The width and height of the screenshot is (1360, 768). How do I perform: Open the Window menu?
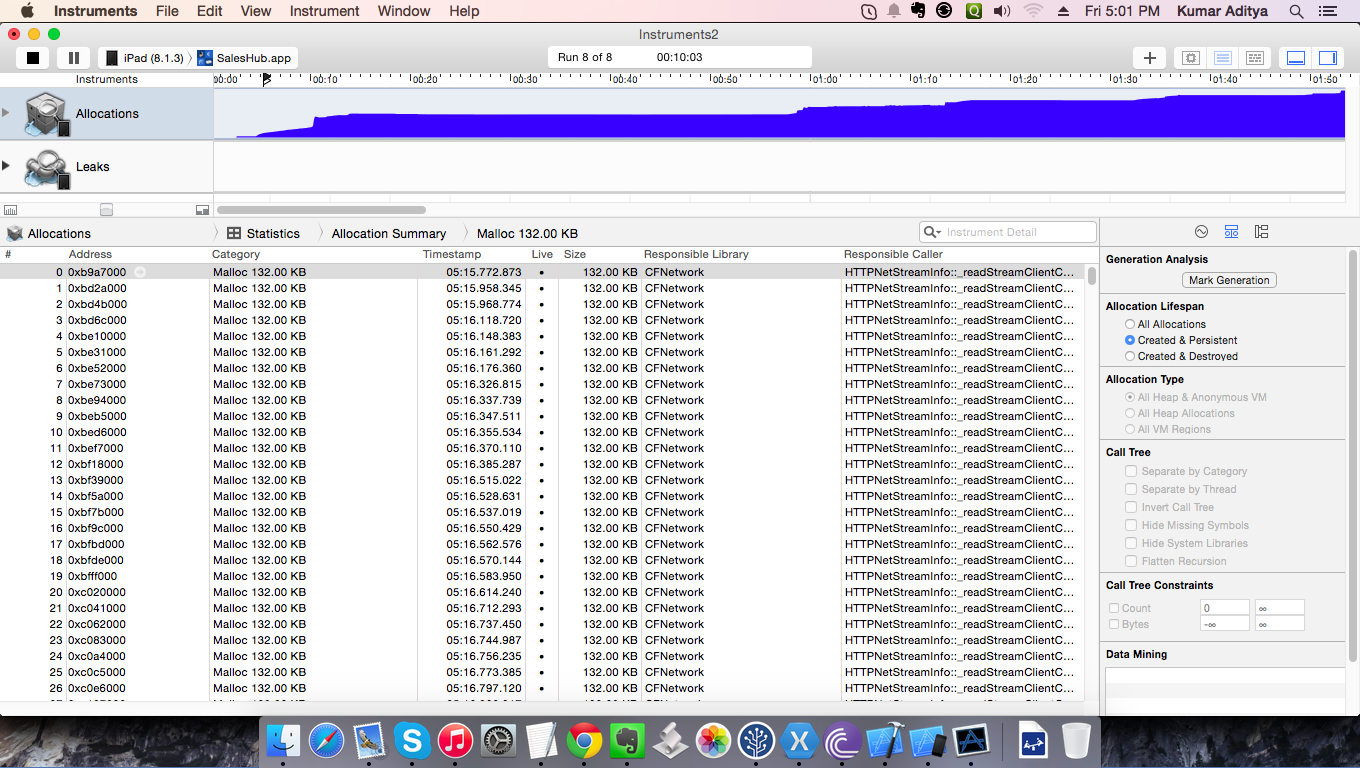coord(404,11)
